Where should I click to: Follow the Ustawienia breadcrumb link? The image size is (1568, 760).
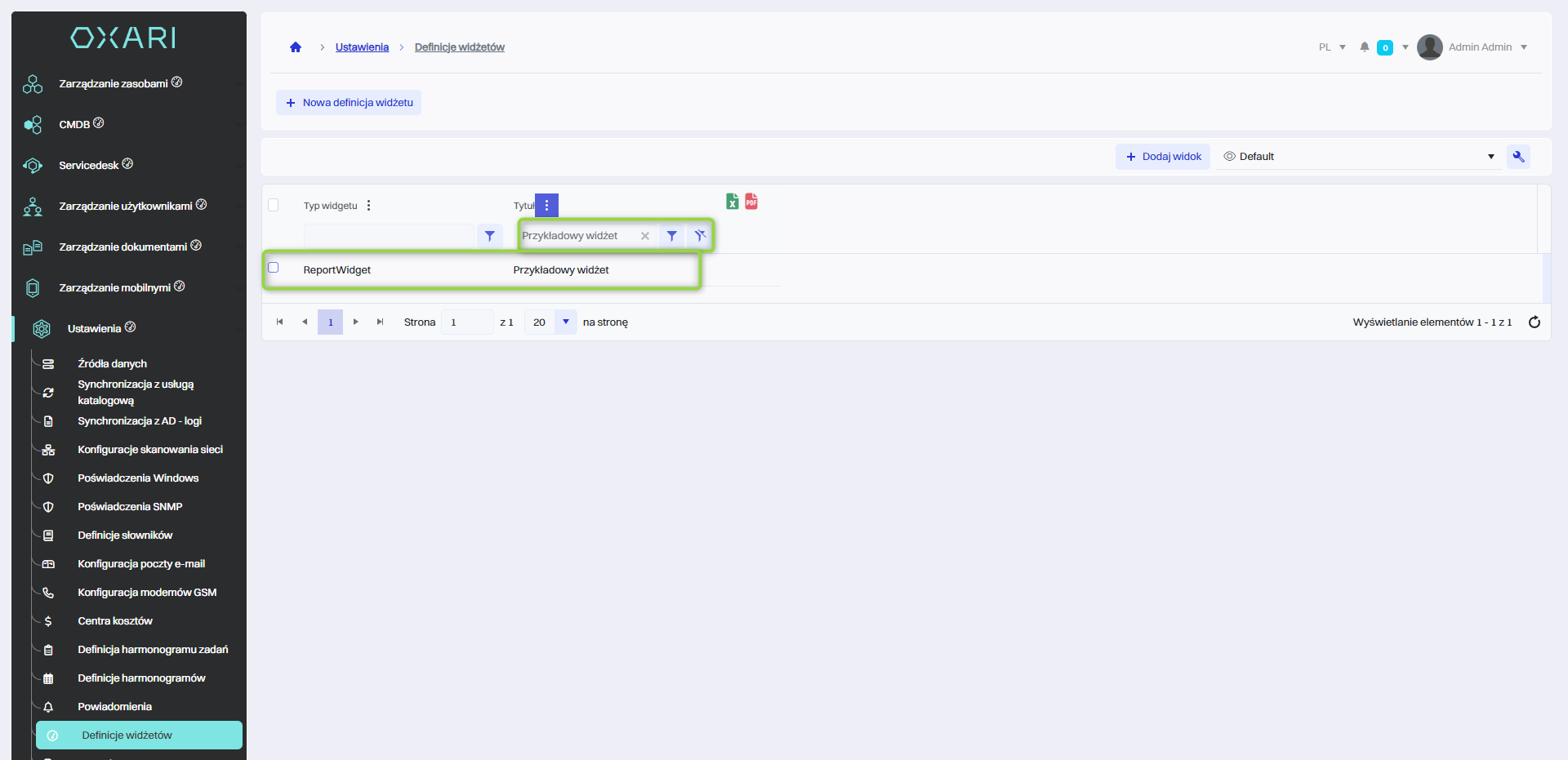click(x=362, y=47)
